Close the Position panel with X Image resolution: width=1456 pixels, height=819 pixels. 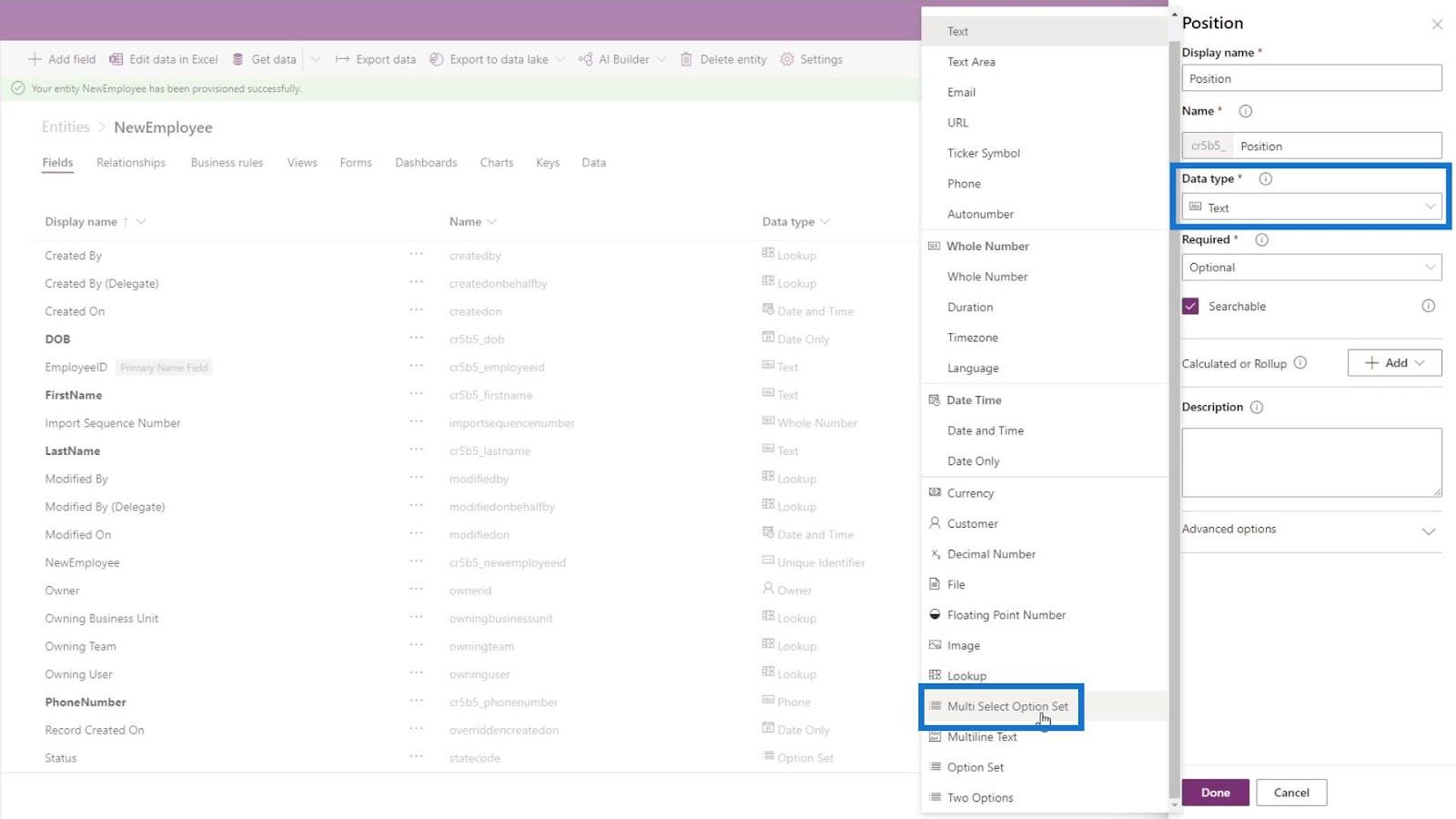coord(1437,25)
